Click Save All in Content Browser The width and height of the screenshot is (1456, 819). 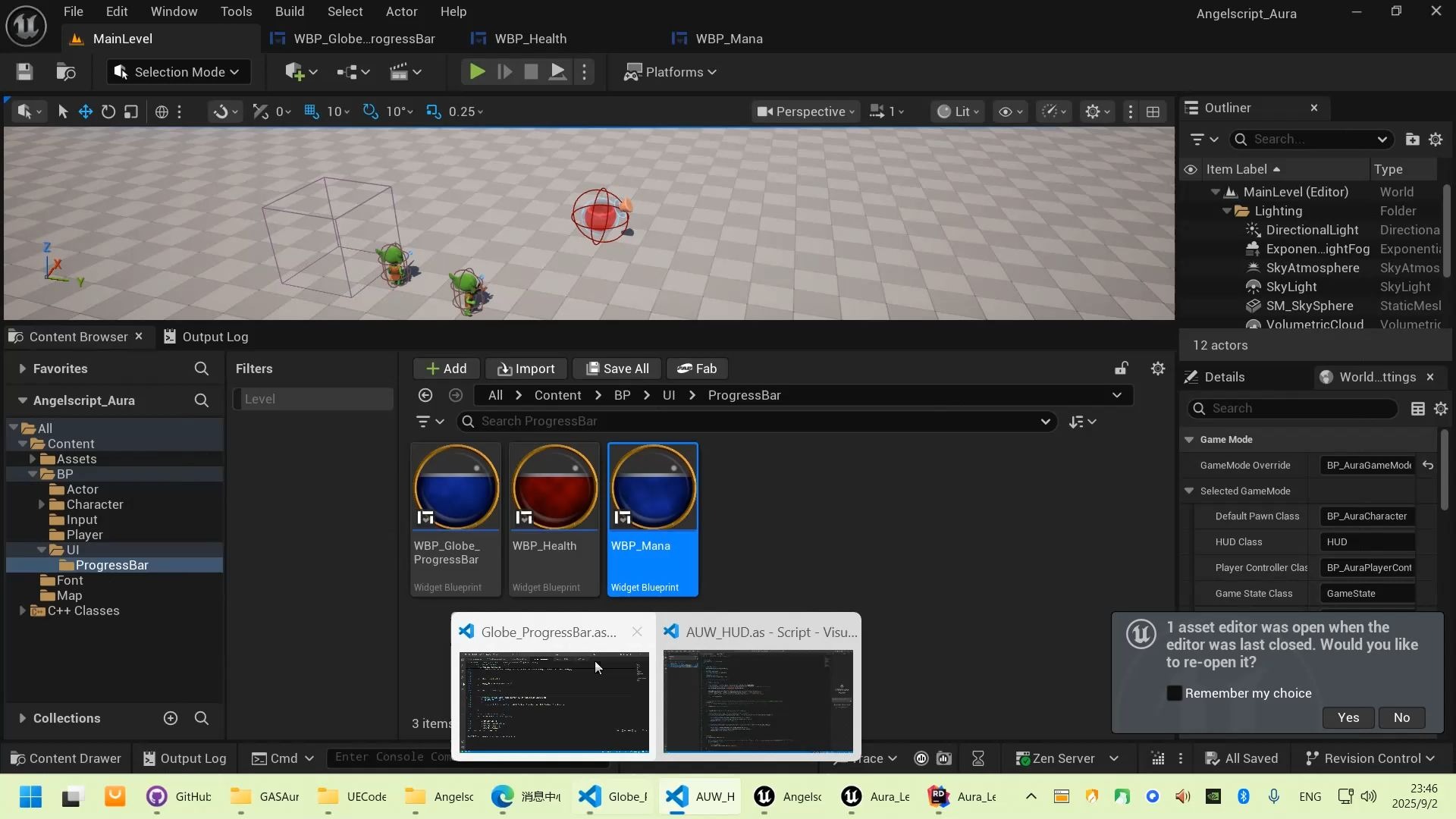click(x=617, y=369)
